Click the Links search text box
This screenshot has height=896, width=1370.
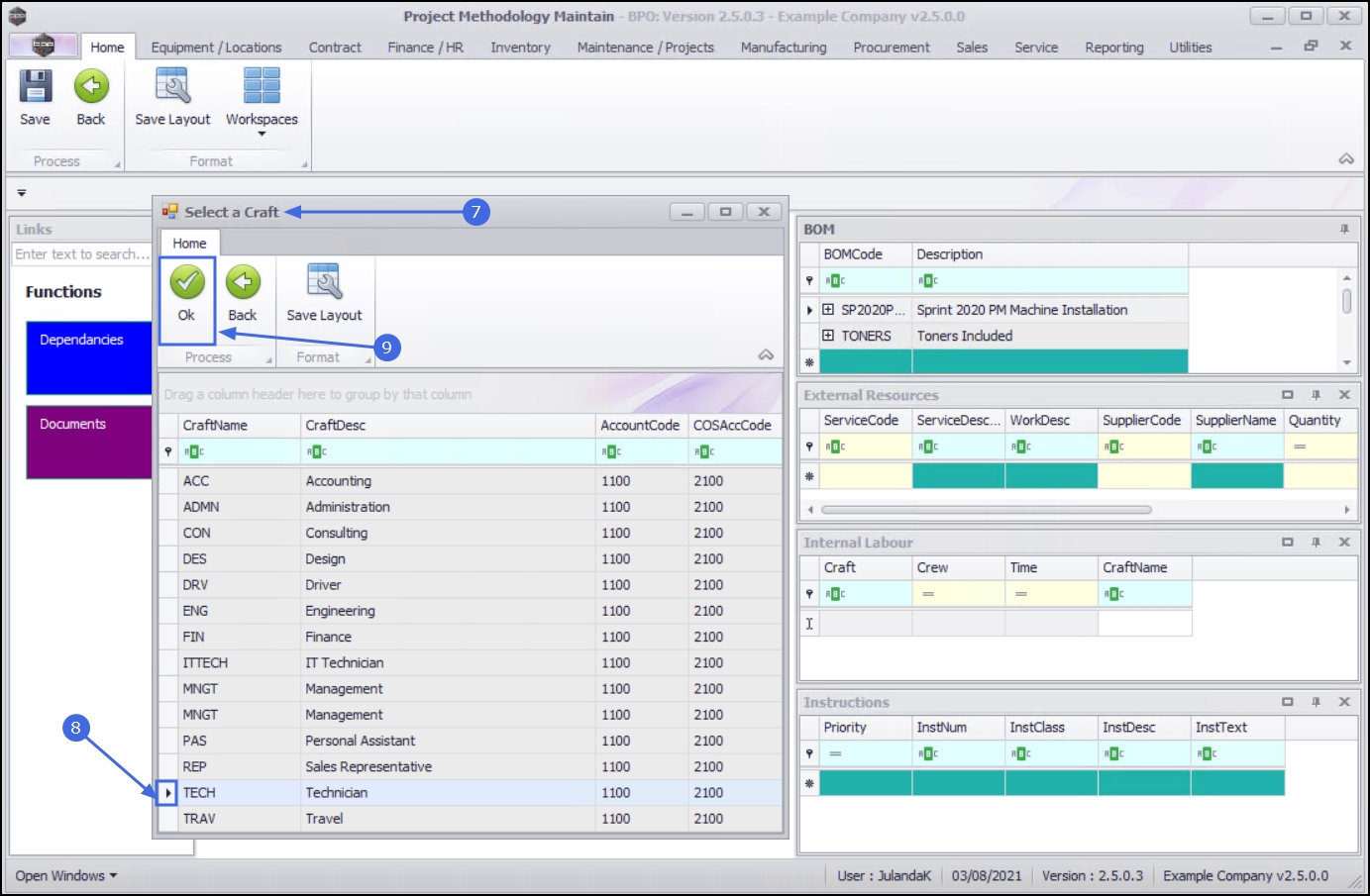coord(81,254)
